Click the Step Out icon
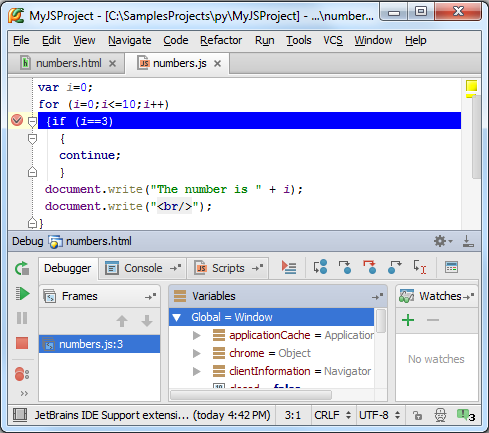Image resolution: width=489 pixels, height=433 pixels. [395, 267]
